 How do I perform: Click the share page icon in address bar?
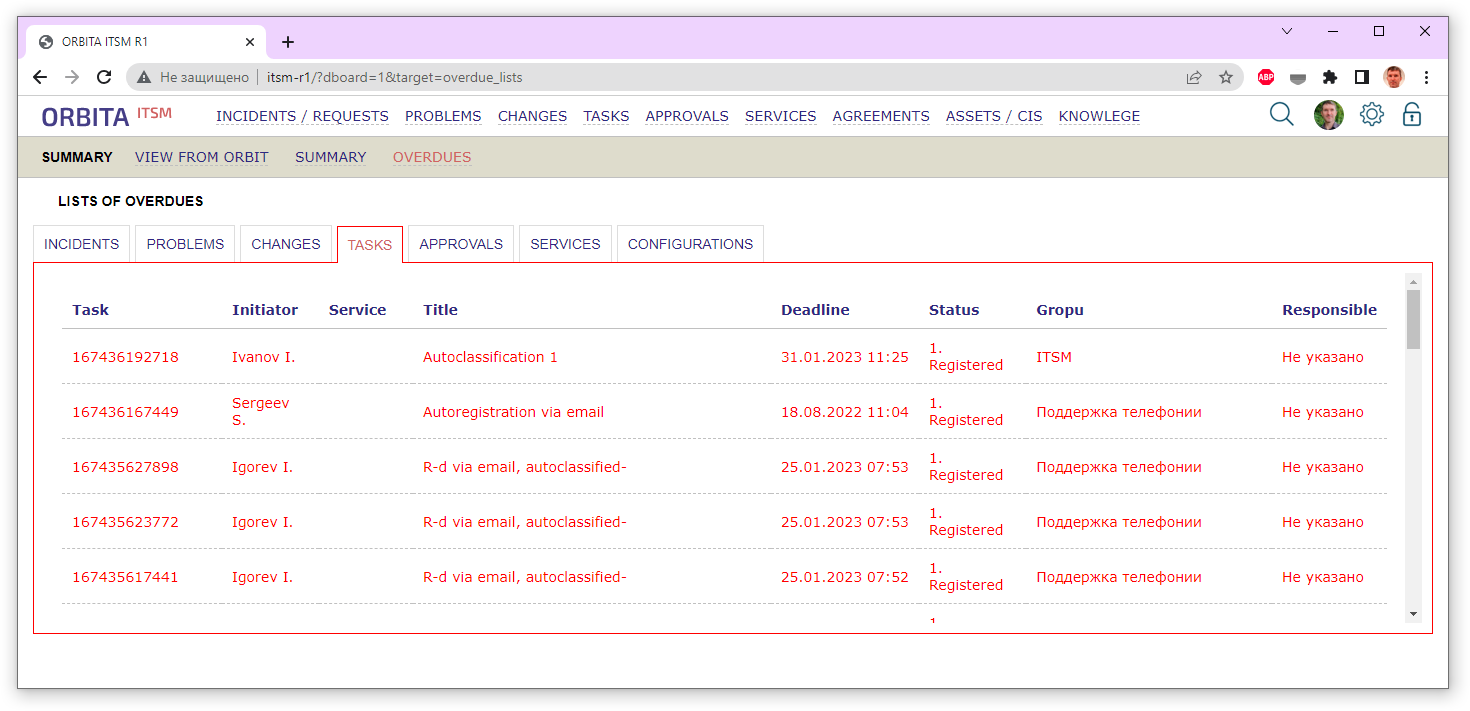1193,77
